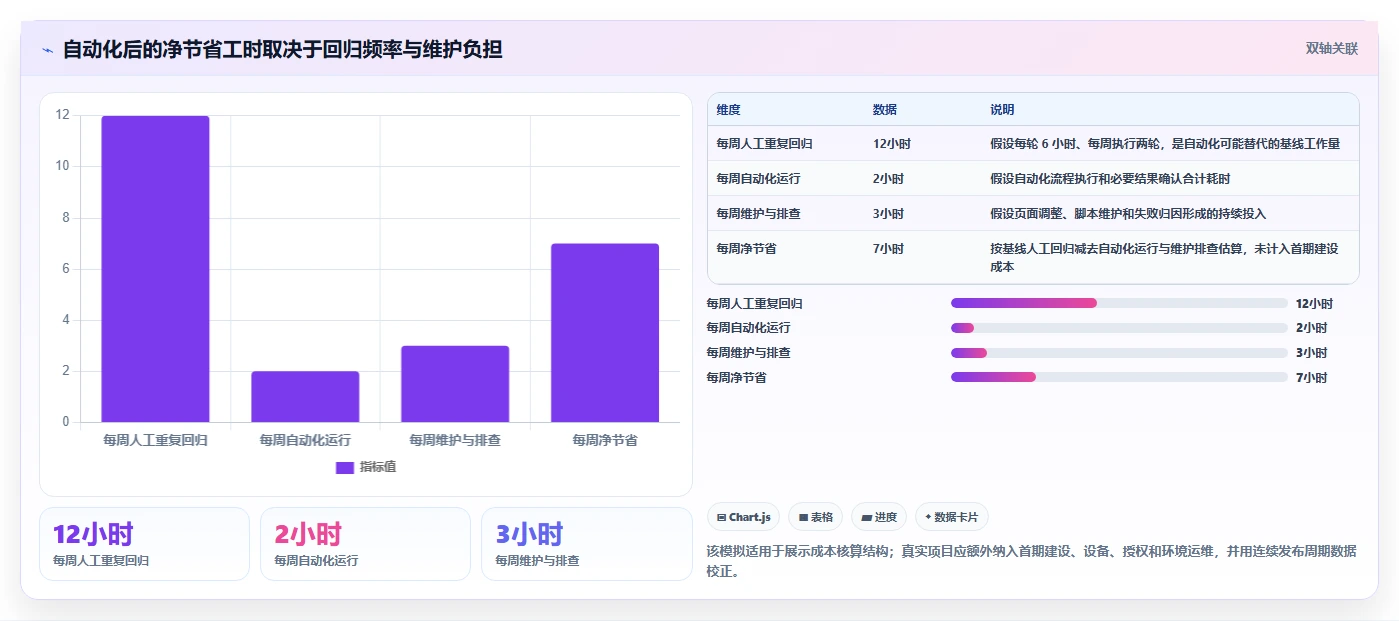The width and height of the screenshot is (1399, 621).
Task: Click y-axis tick label 10
Action: (x=63, y=166)
